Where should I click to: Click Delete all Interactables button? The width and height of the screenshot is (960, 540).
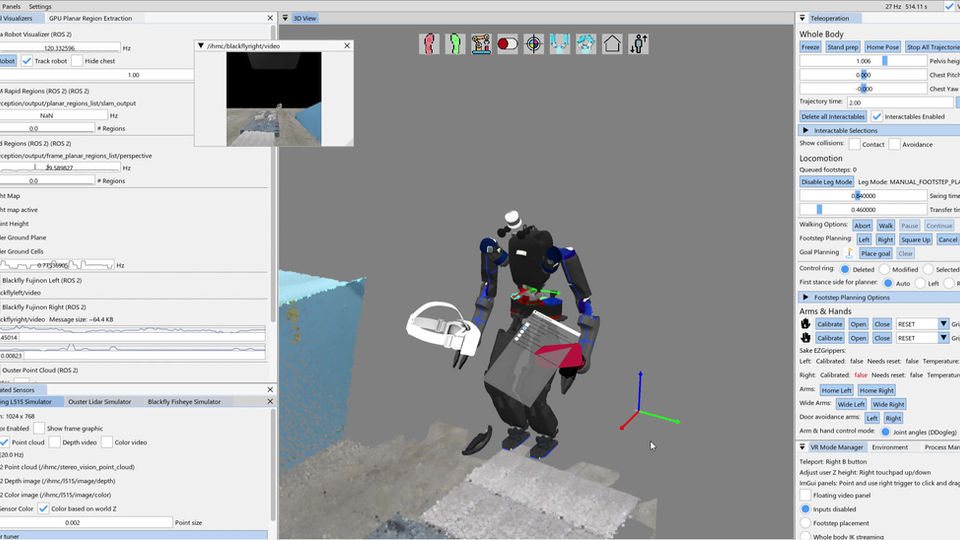[833, 116]
